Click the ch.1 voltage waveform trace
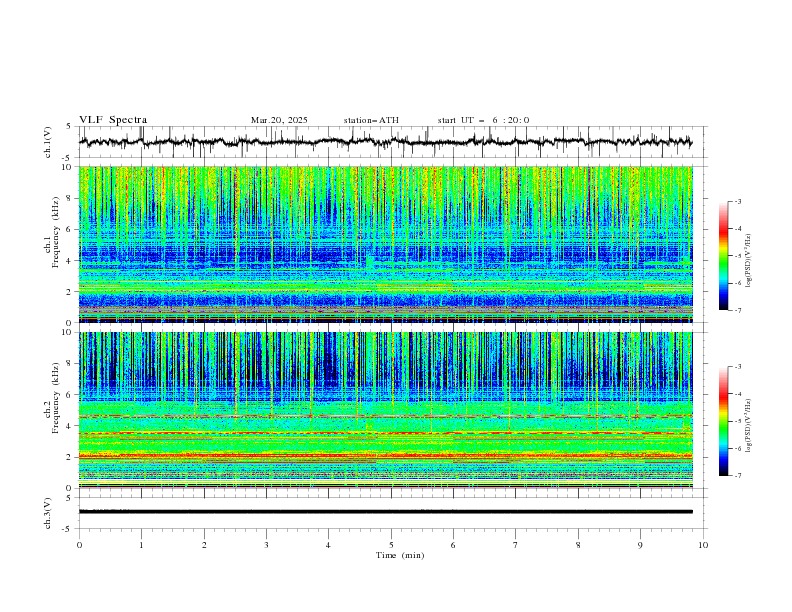Screen dimensions: 792x612 point(385,142)
